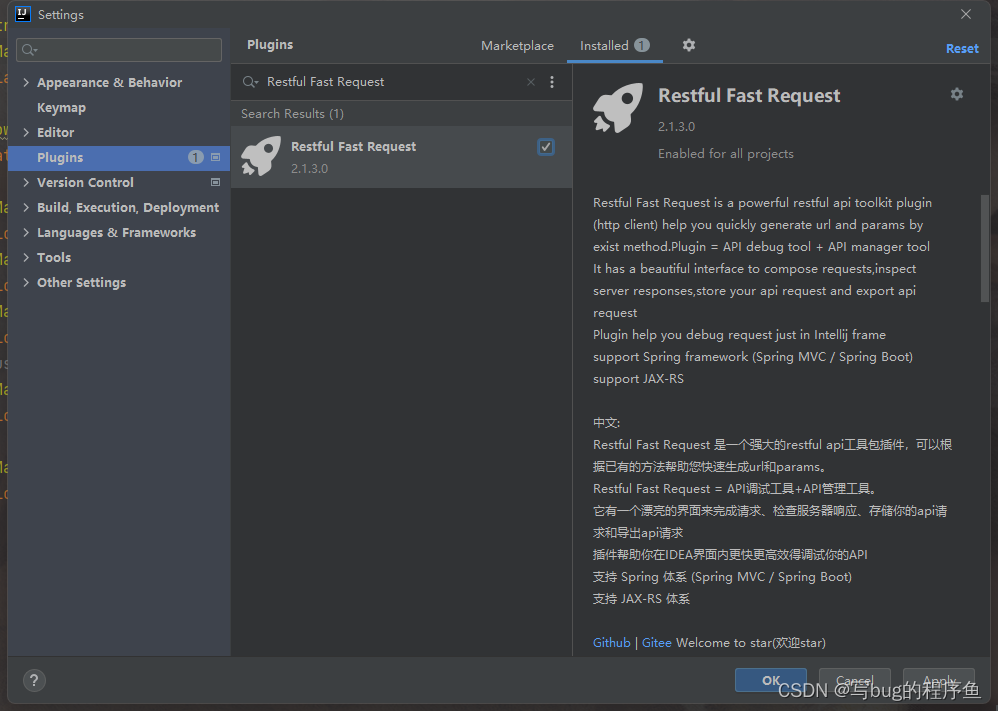Viewport: 998px width, 711px height.
Task: Click the update badge on the Plugins row
Action: coord(195,157)
